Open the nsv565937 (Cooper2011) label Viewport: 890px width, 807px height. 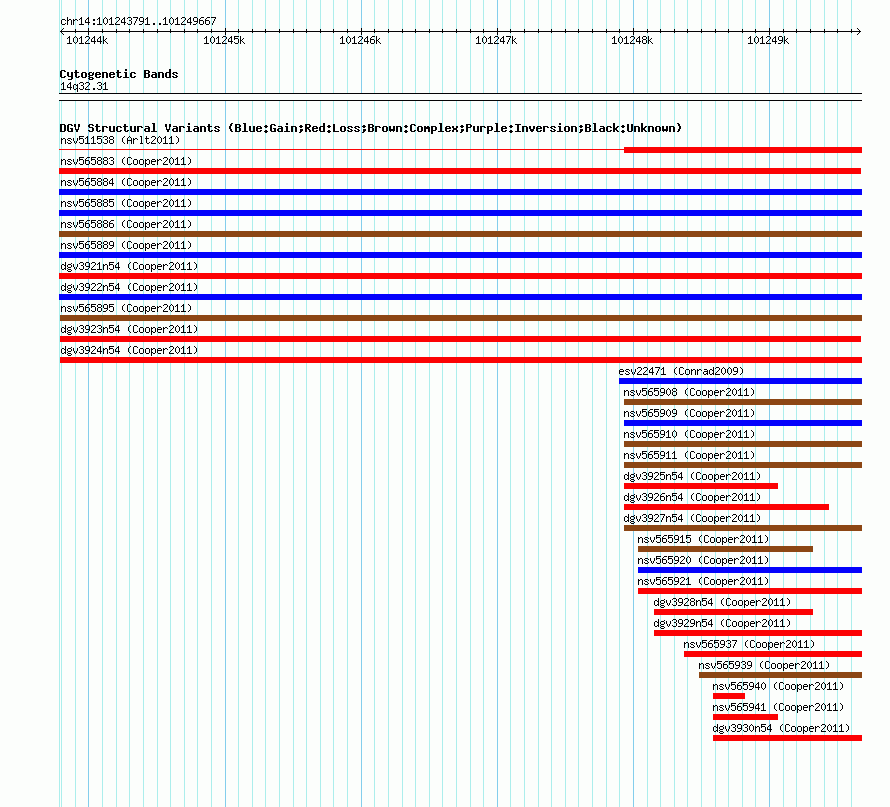pyautogui.click(x=749, y=644)
